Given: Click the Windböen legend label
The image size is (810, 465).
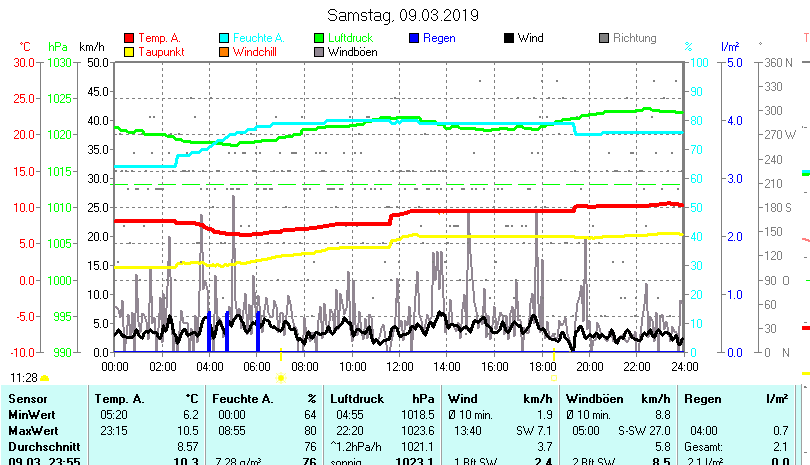Looking at the screenshot, I should pos(352,52).
